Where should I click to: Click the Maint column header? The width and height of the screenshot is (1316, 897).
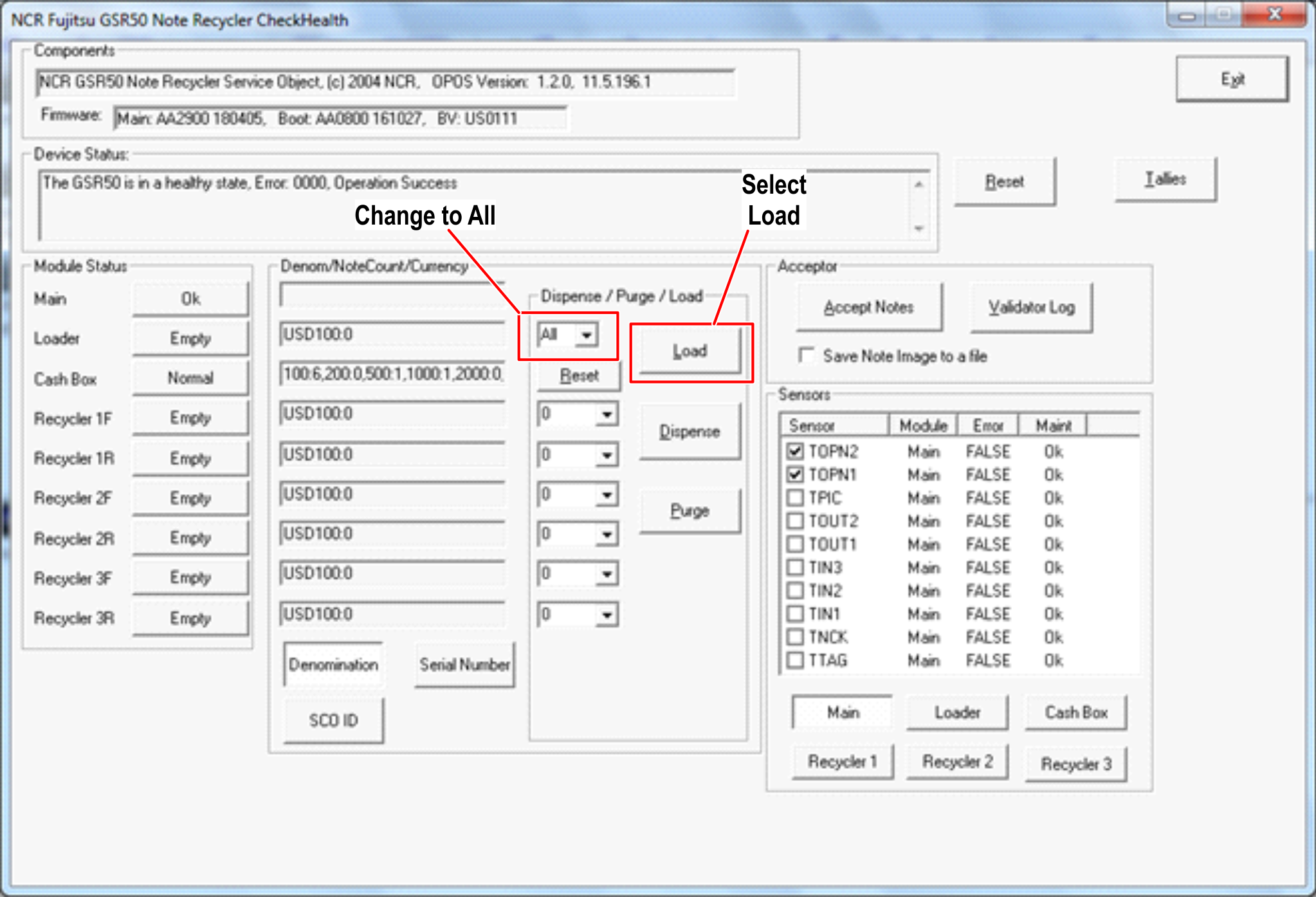tap(1053, 425)
